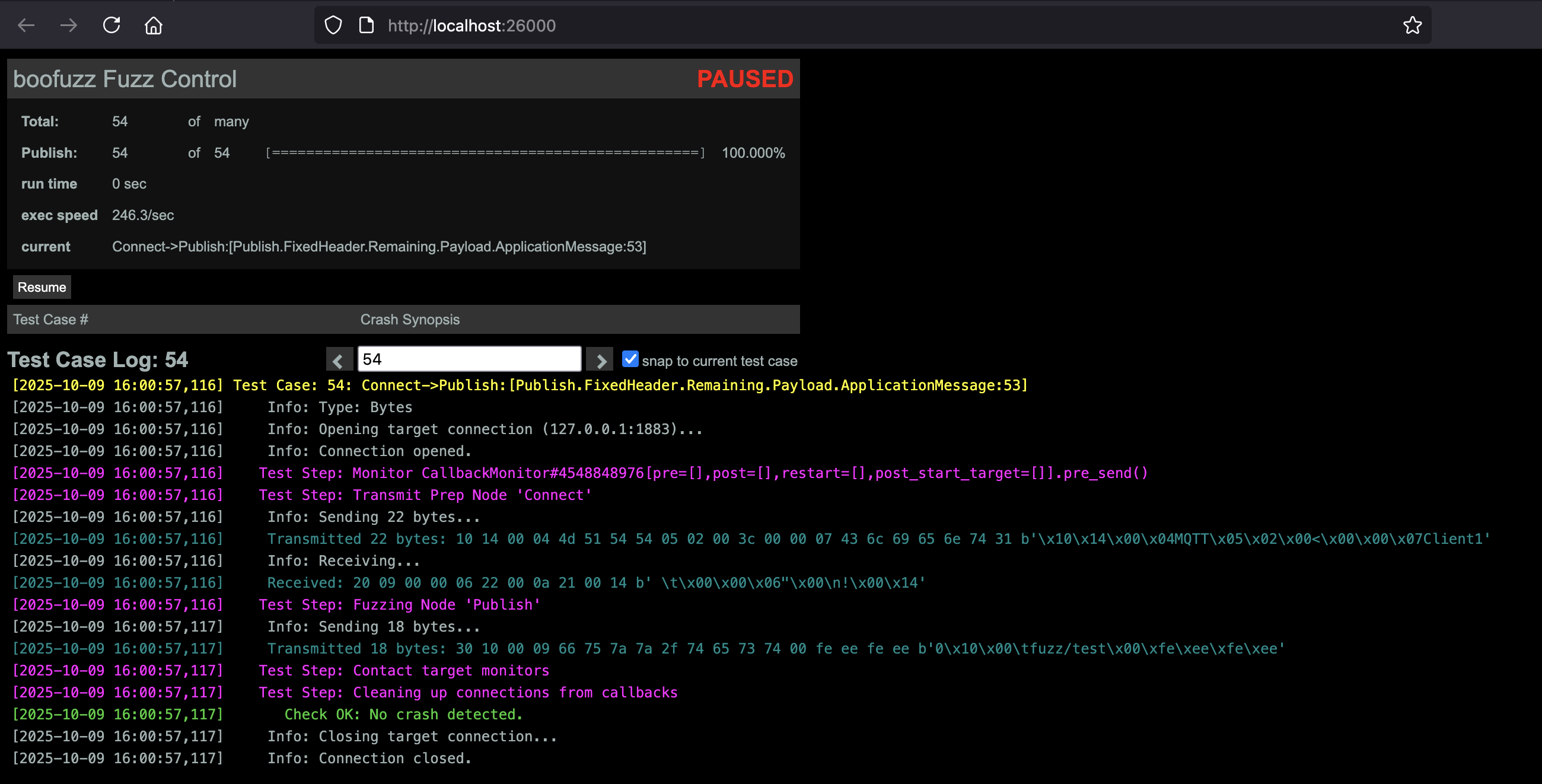Click the Test Case # column header
1542x784 pixels.
pos(51,320)
